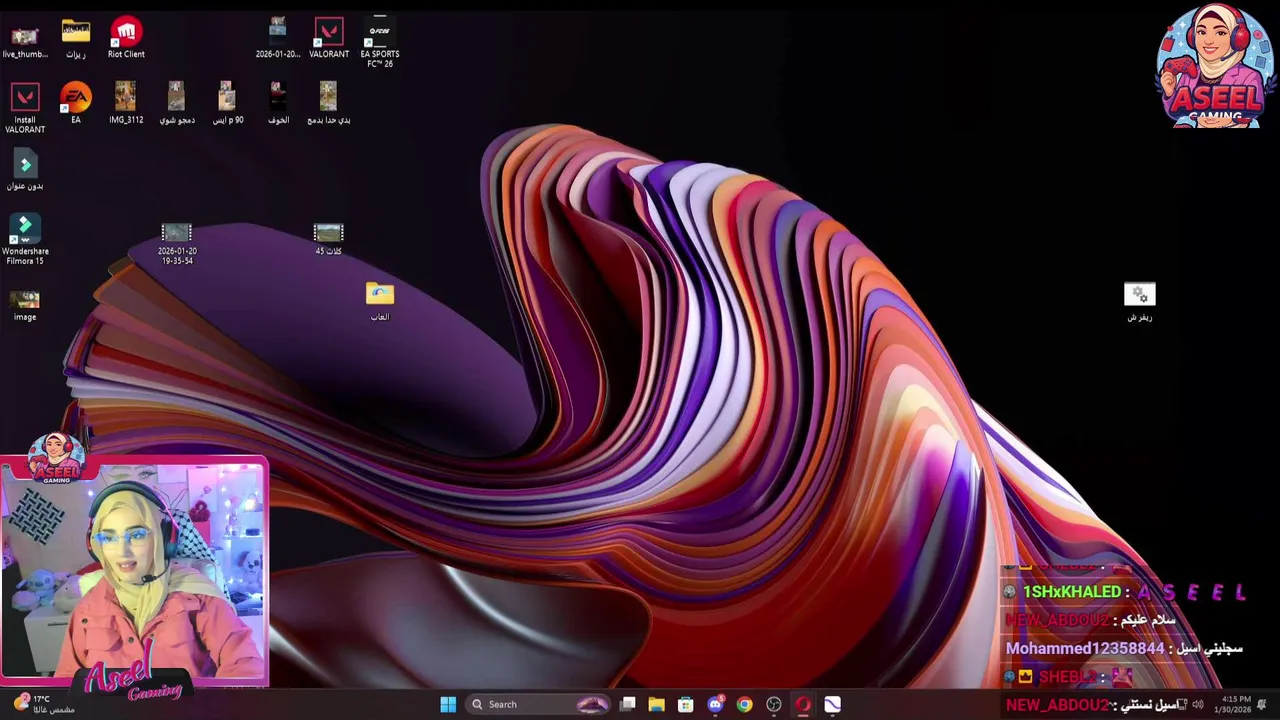The image size is (1280, 720).
Task: Open File Explorer from taskbar
Action: click(x=657, y=704)
